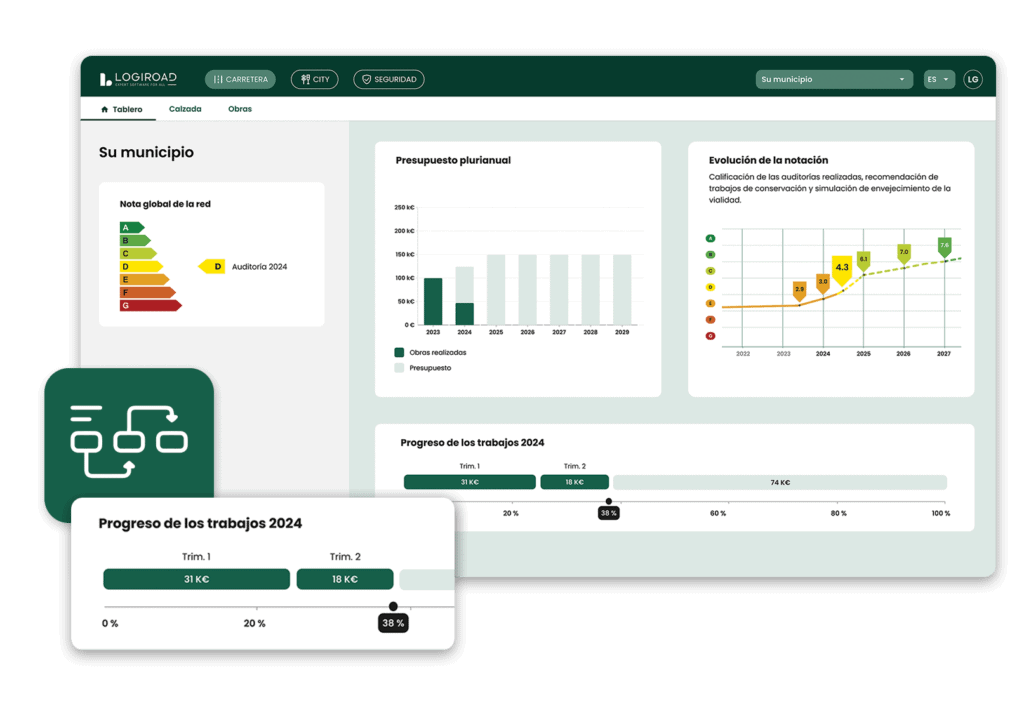Click the 38% marker on the progress slider
This screenshot has width=1024, height=702.
tap(608, 512)
